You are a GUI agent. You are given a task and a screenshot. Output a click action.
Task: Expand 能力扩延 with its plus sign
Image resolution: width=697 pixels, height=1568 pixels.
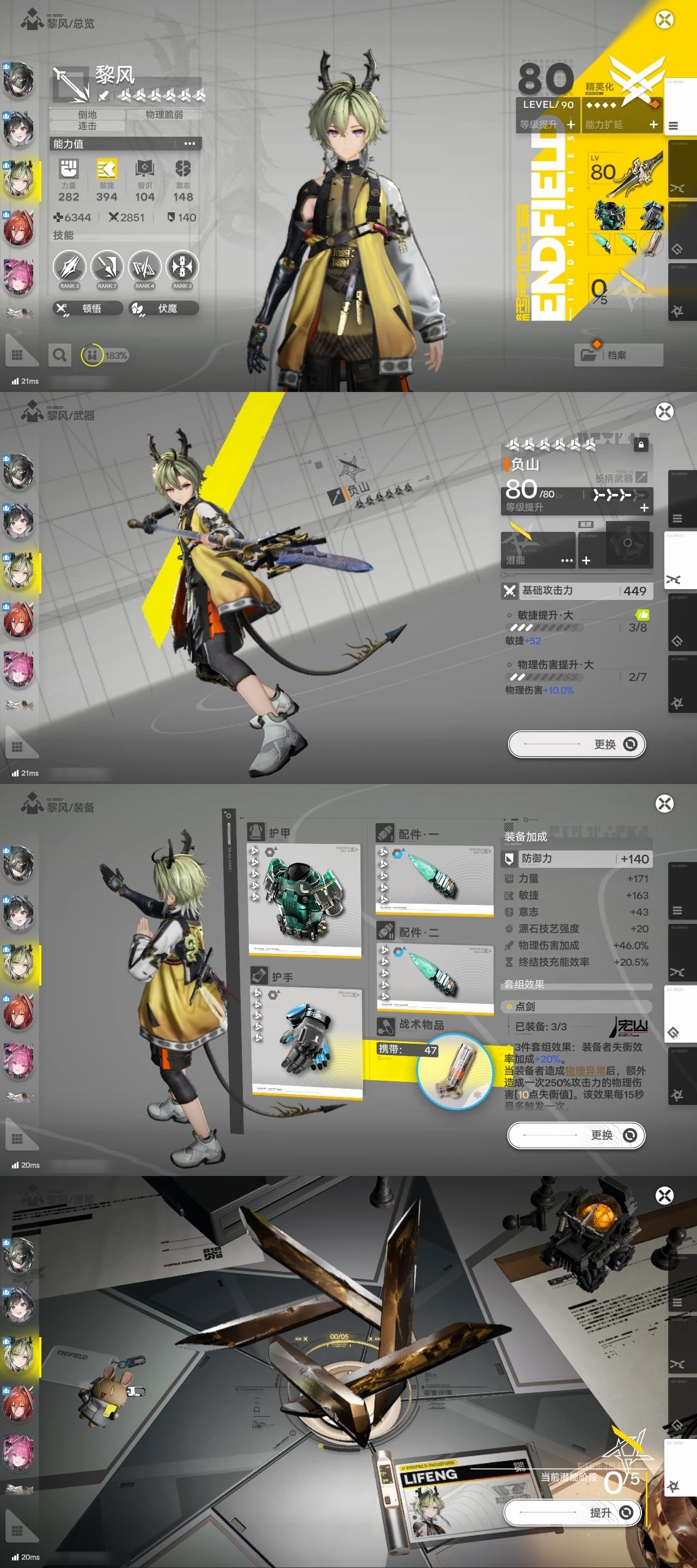click(x=653, y=124)
